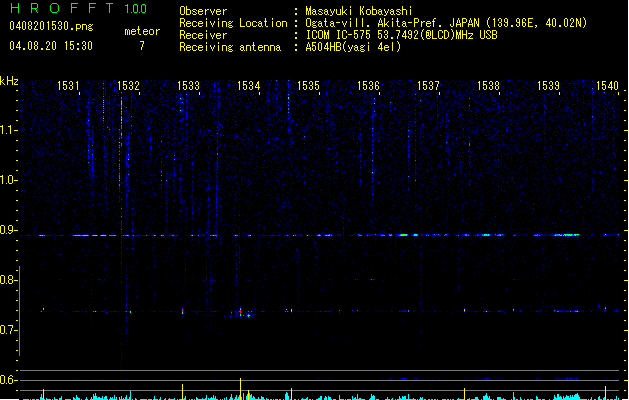Click the 0.6 kHz frequency tick label
This screenshot has height=400, width=629.
coord(8,380)
